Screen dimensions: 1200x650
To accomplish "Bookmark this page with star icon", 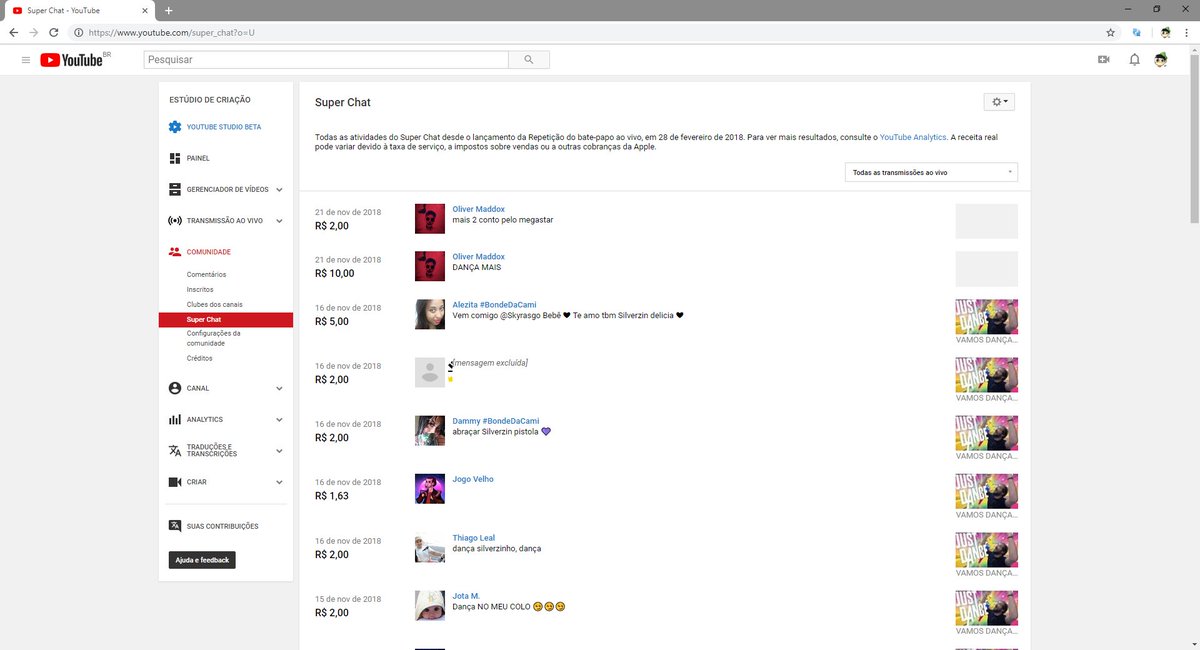I will [x=1110, y=32].
